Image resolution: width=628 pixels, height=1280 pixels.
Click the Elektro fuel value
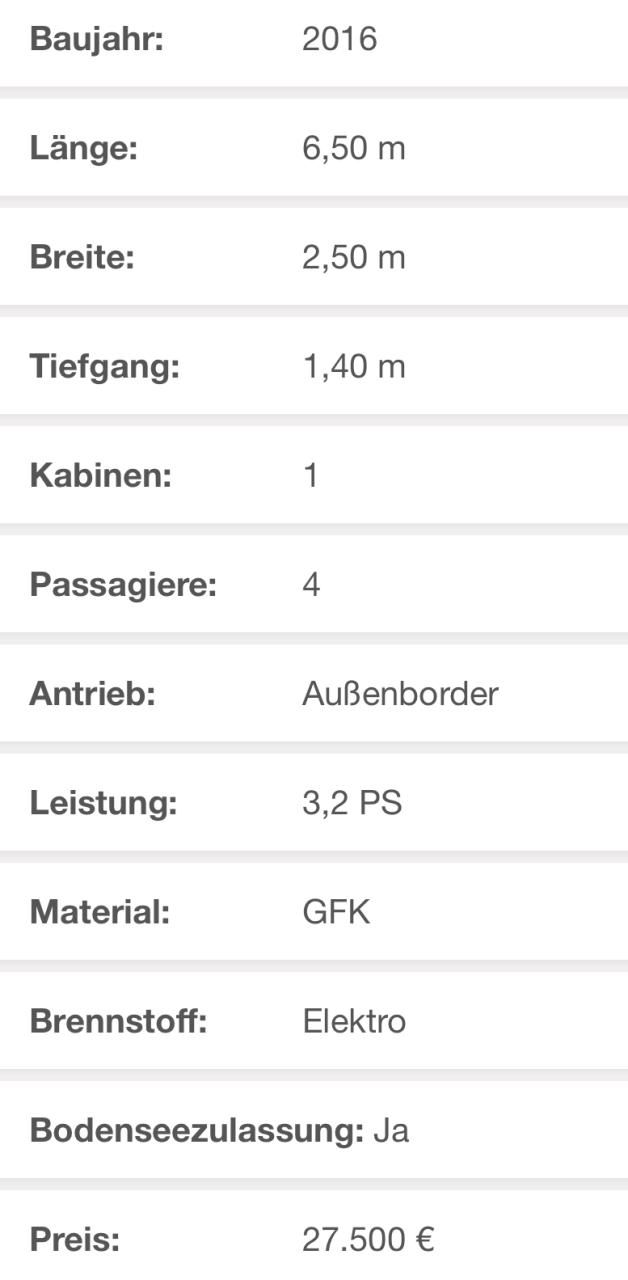[354, 1021]
